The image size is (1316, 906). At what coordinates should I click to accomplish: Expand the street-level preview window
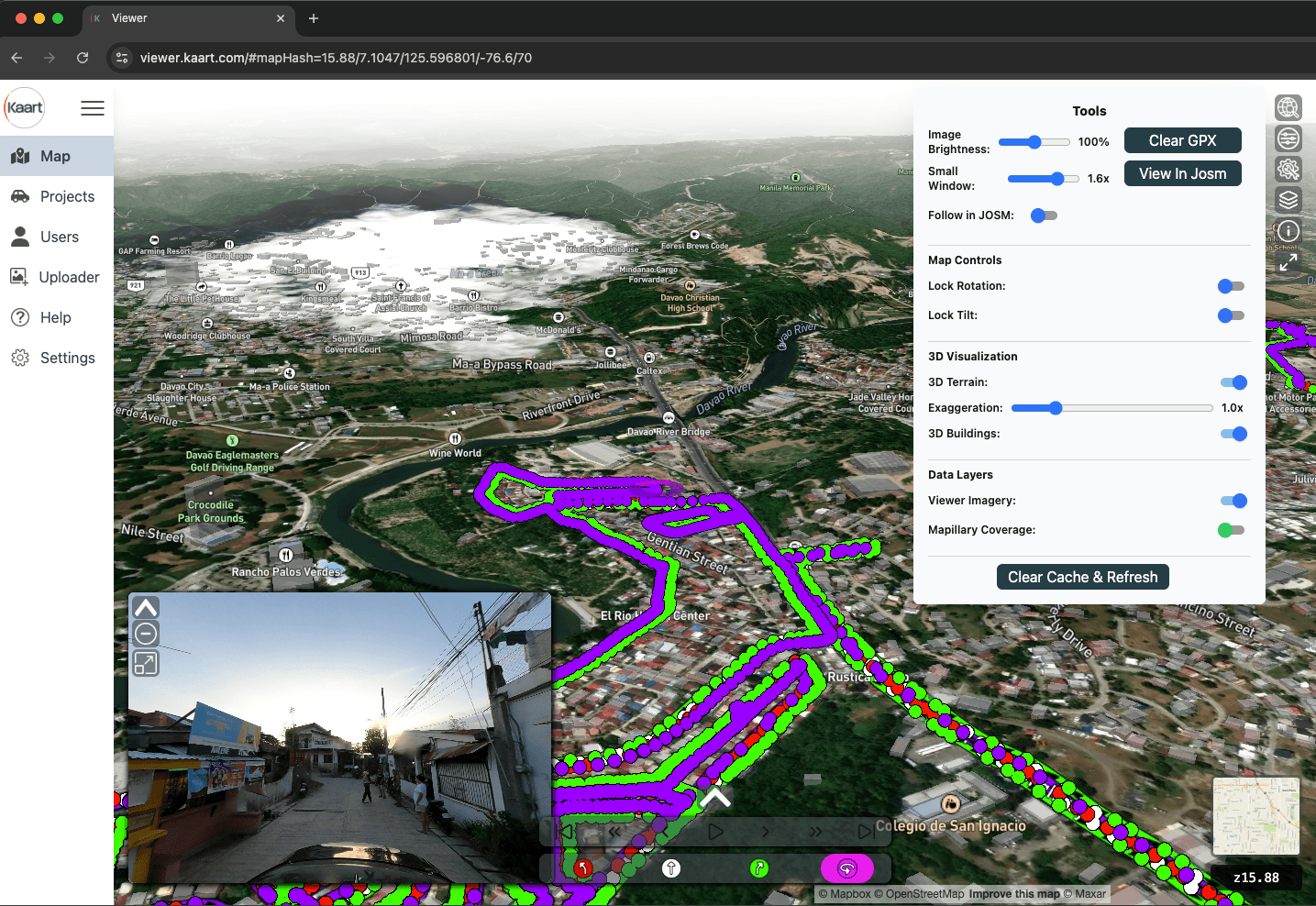145,662
